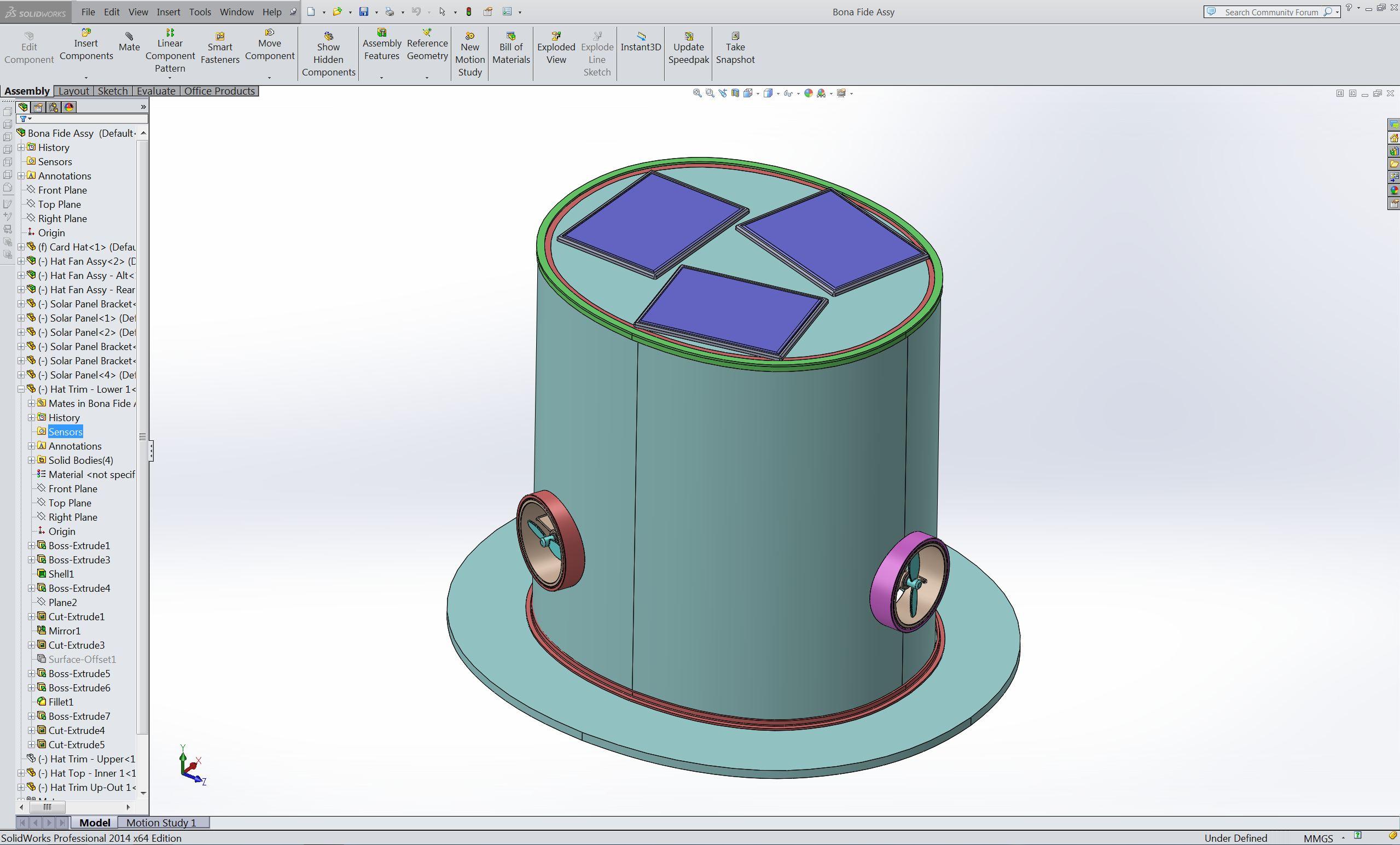Toggle the Instant3D mode
The width and height of the screenshot is (1400, 845).
pos(640,42)
